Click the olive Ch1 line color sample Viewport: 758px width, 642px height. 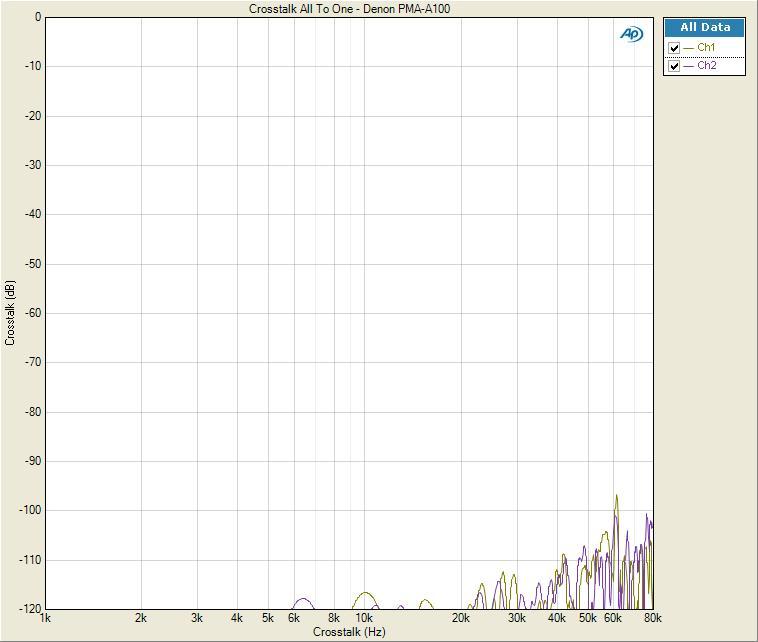coord(689,48)
